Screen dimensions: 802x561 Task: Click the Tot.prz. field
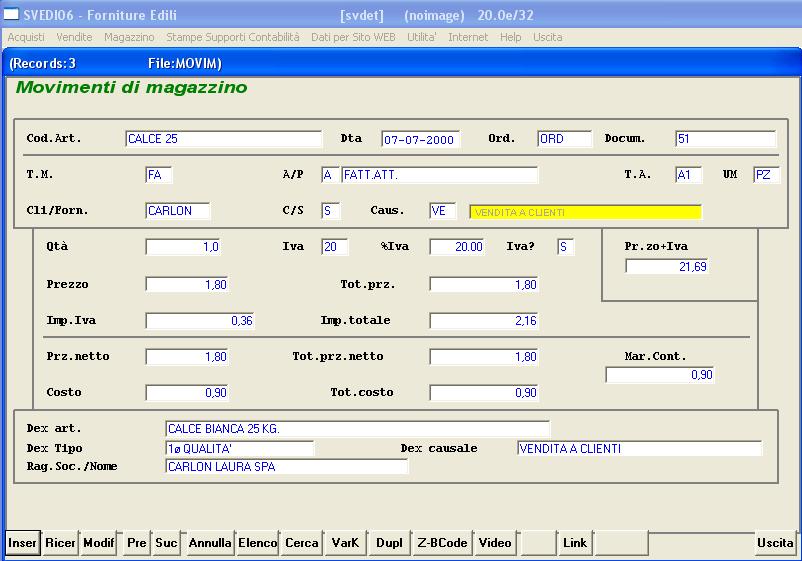tap(484, 284)
